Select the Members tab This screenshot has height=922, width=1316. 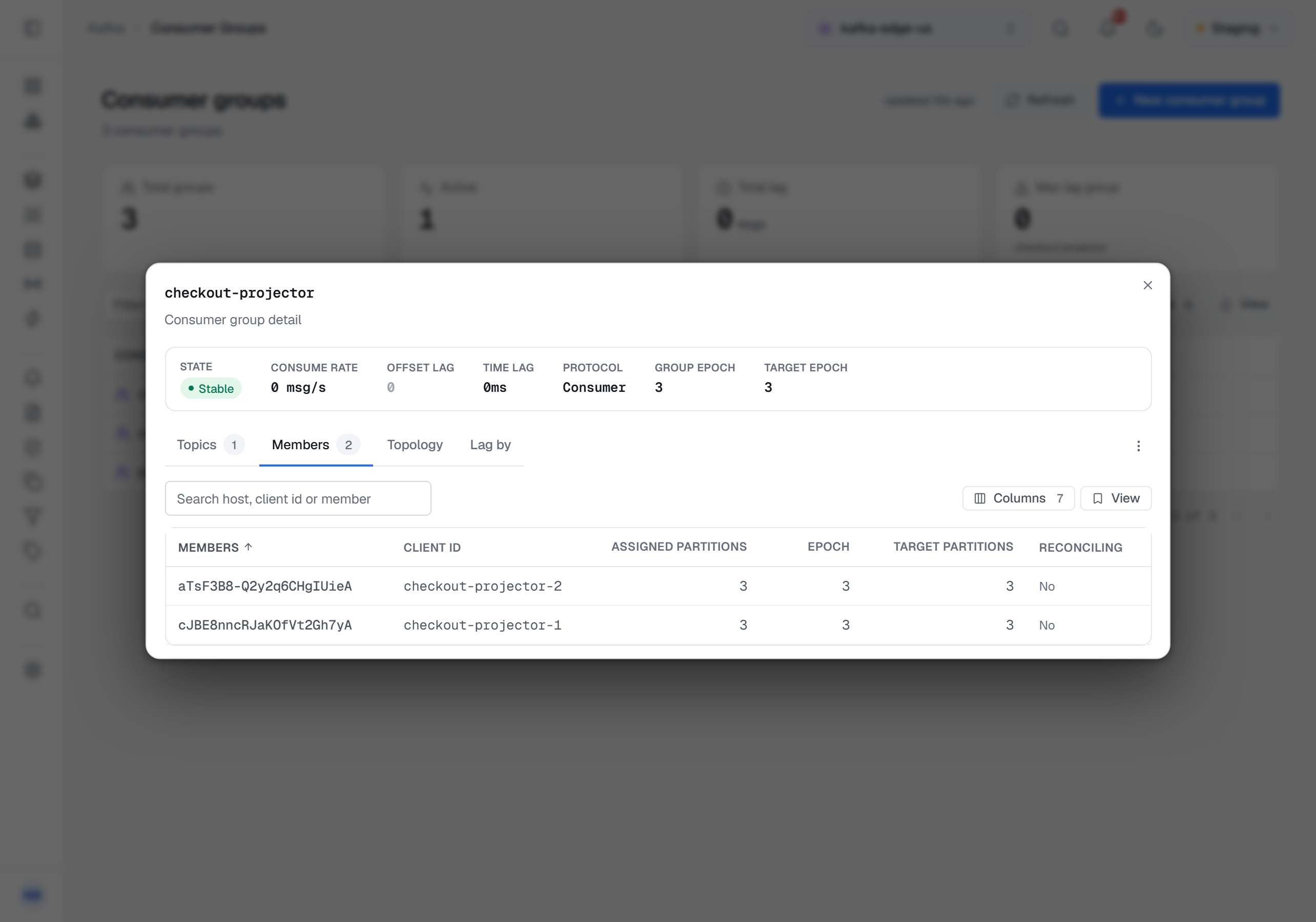pos(316,445)
